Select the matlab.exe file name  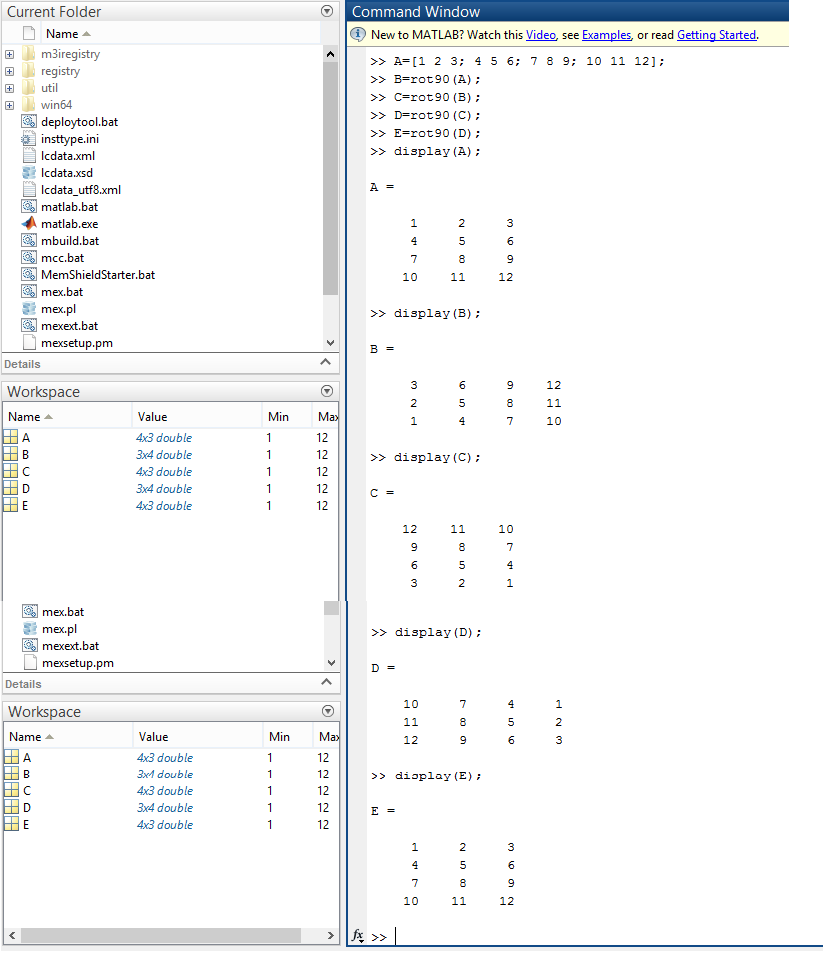pyautogui.click(x=69, y=224)
